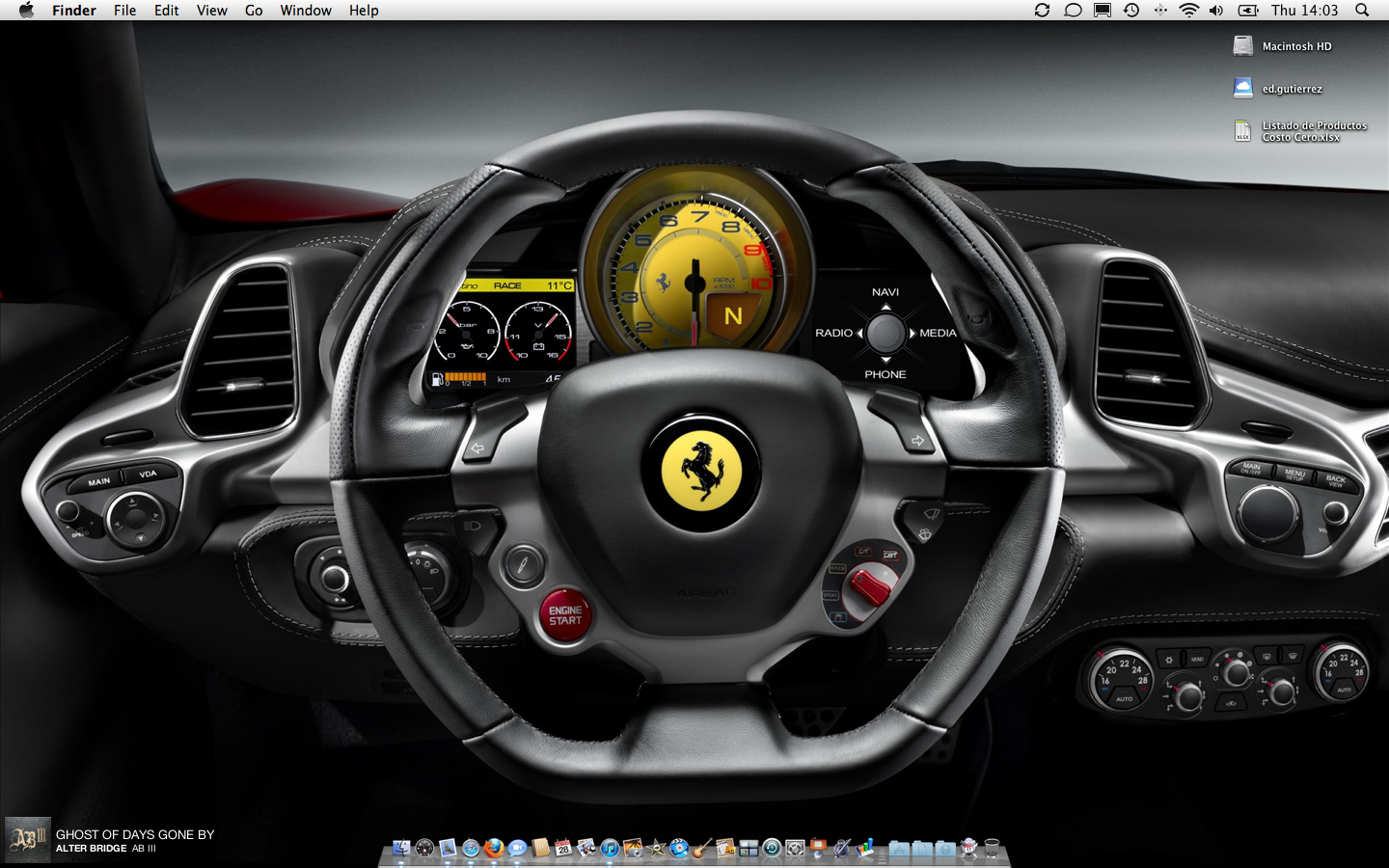The width and height of the screenshot is (1389, 868).
Task: Click the battery charging status icon
Action: coord(1248,10)
